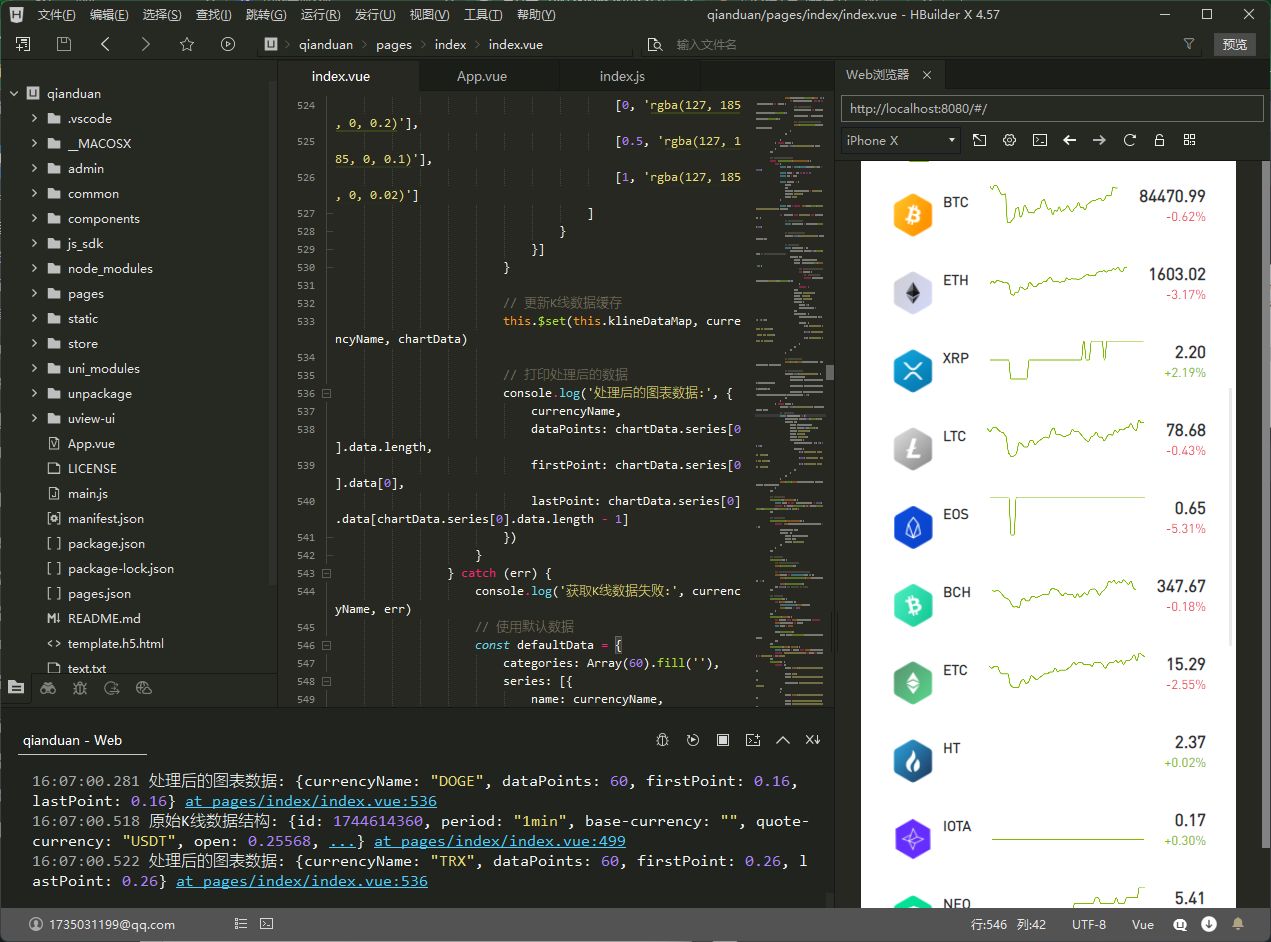Open the first index.vue:536 console link for DOGE
The width and height of the screenshot is (1271, 942).
tap(311, 801)
